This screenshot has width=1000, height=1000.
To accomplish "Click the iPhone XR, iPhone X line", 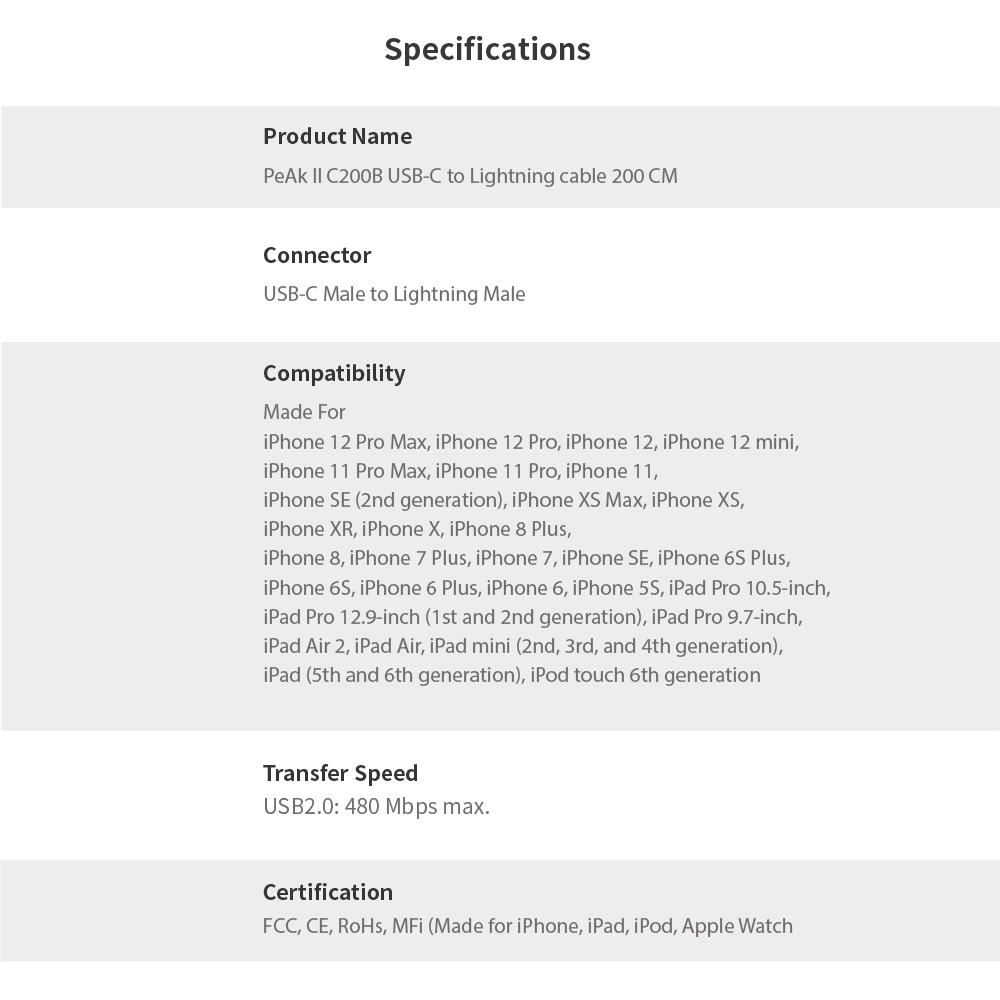I will coord(417,529).
